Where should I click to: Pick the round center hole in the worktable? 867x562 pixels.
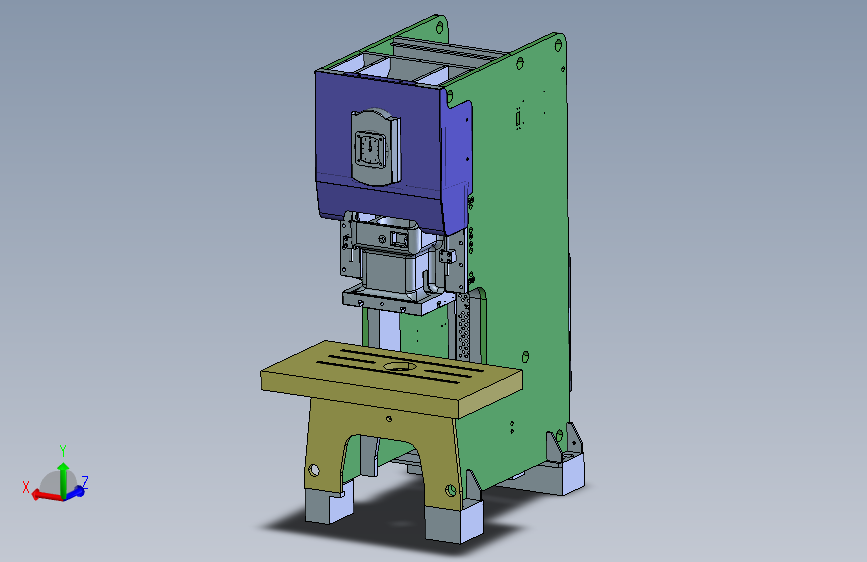(400, 367)
